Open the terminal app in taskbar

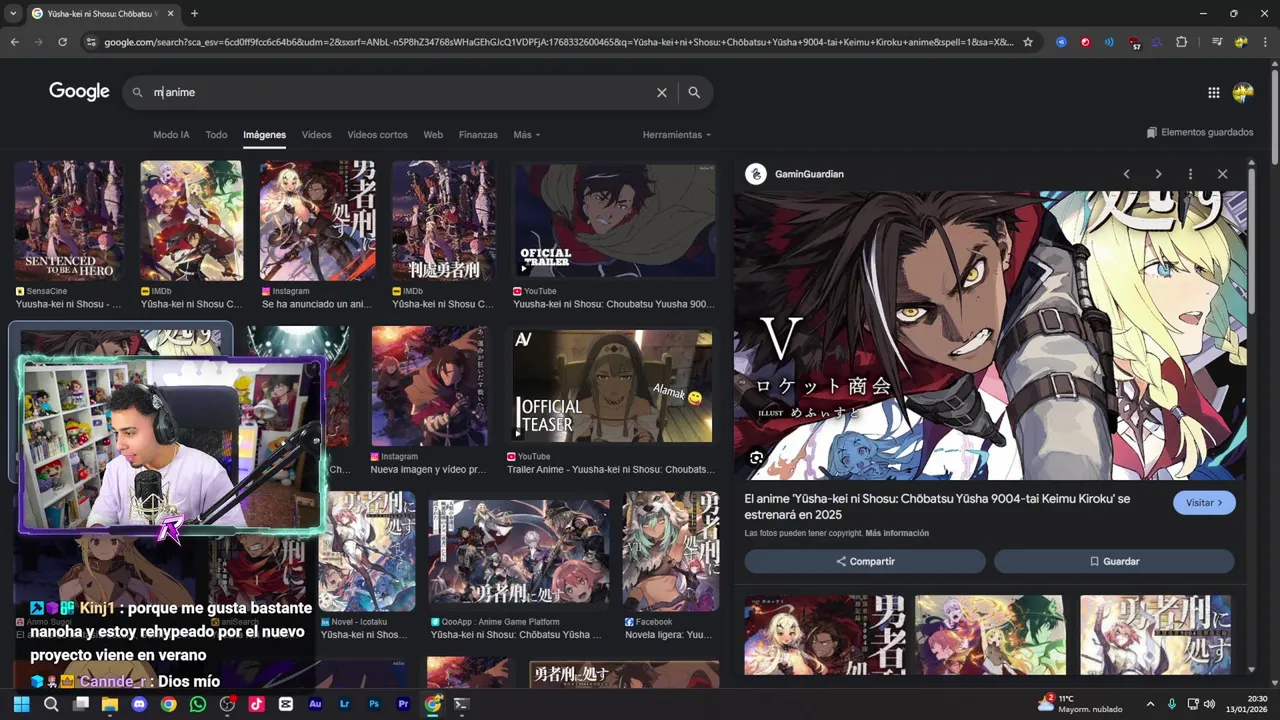(x=461, y=704)
